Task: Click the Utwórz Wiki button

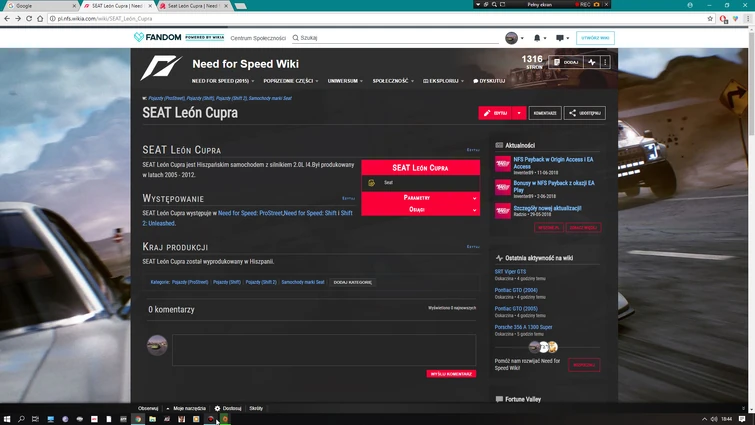Action: point(595,38)
